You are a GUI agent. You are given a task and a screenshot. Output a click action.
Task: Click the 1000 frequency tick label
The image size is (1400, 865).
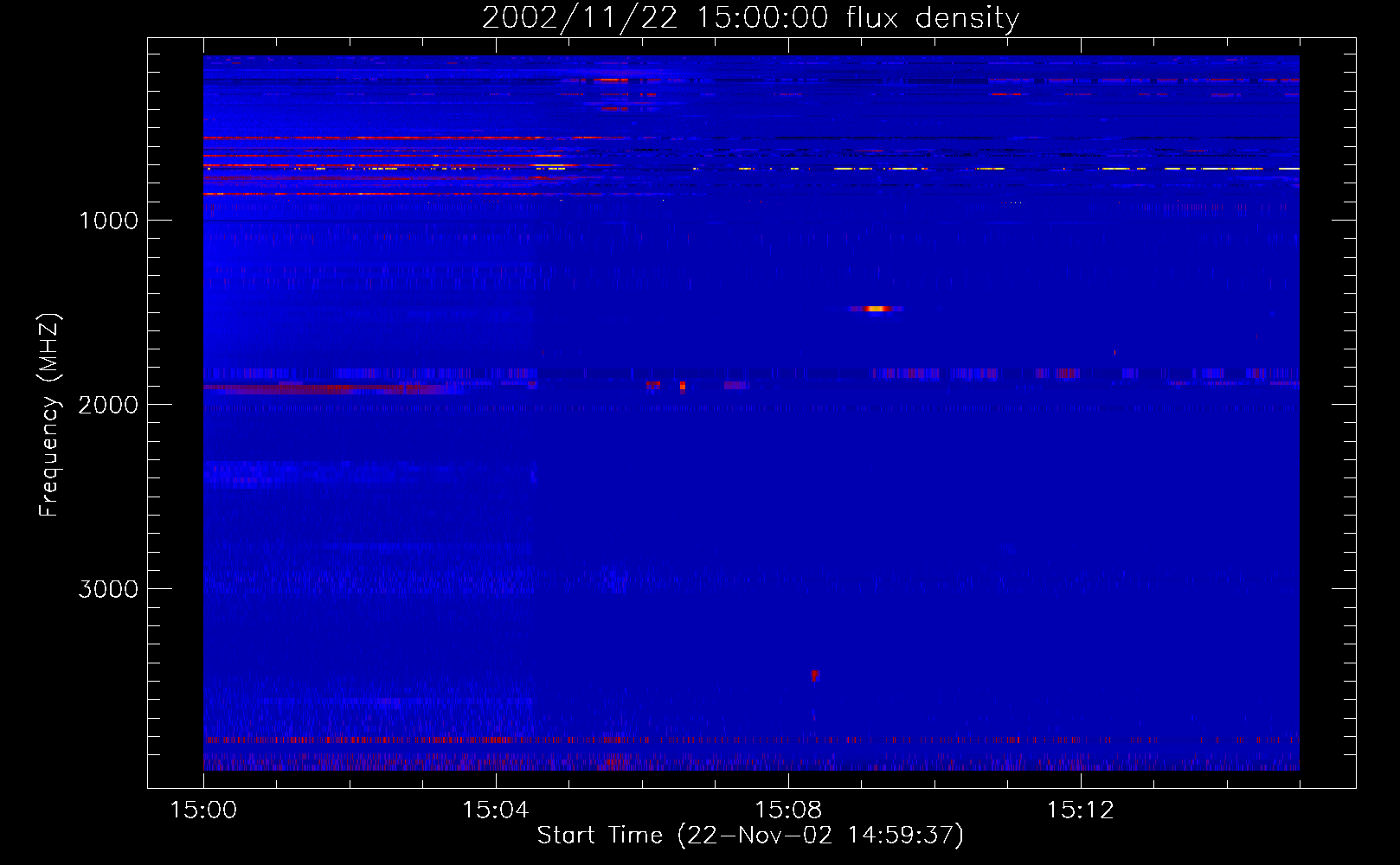(108, 221)
